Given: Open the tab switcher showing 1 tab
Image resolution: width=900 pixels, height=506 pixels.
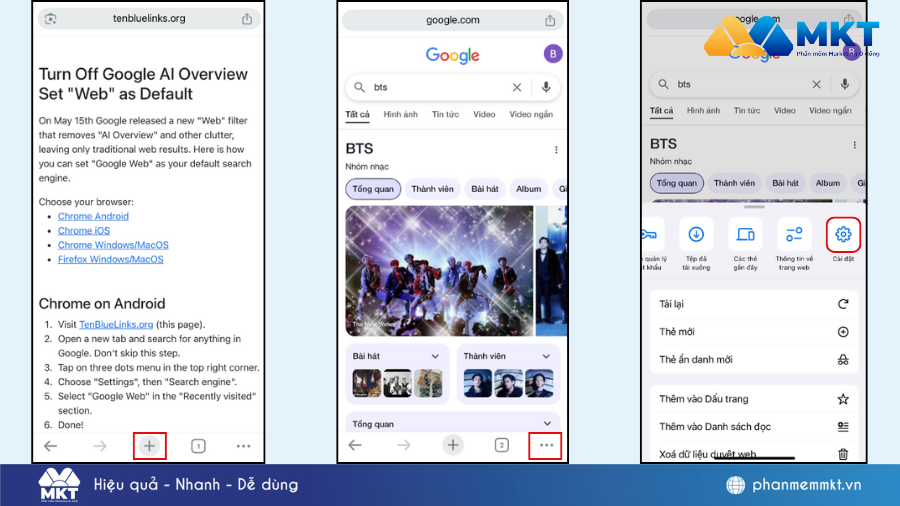Looking at the screenshot, I should point(198,446).
